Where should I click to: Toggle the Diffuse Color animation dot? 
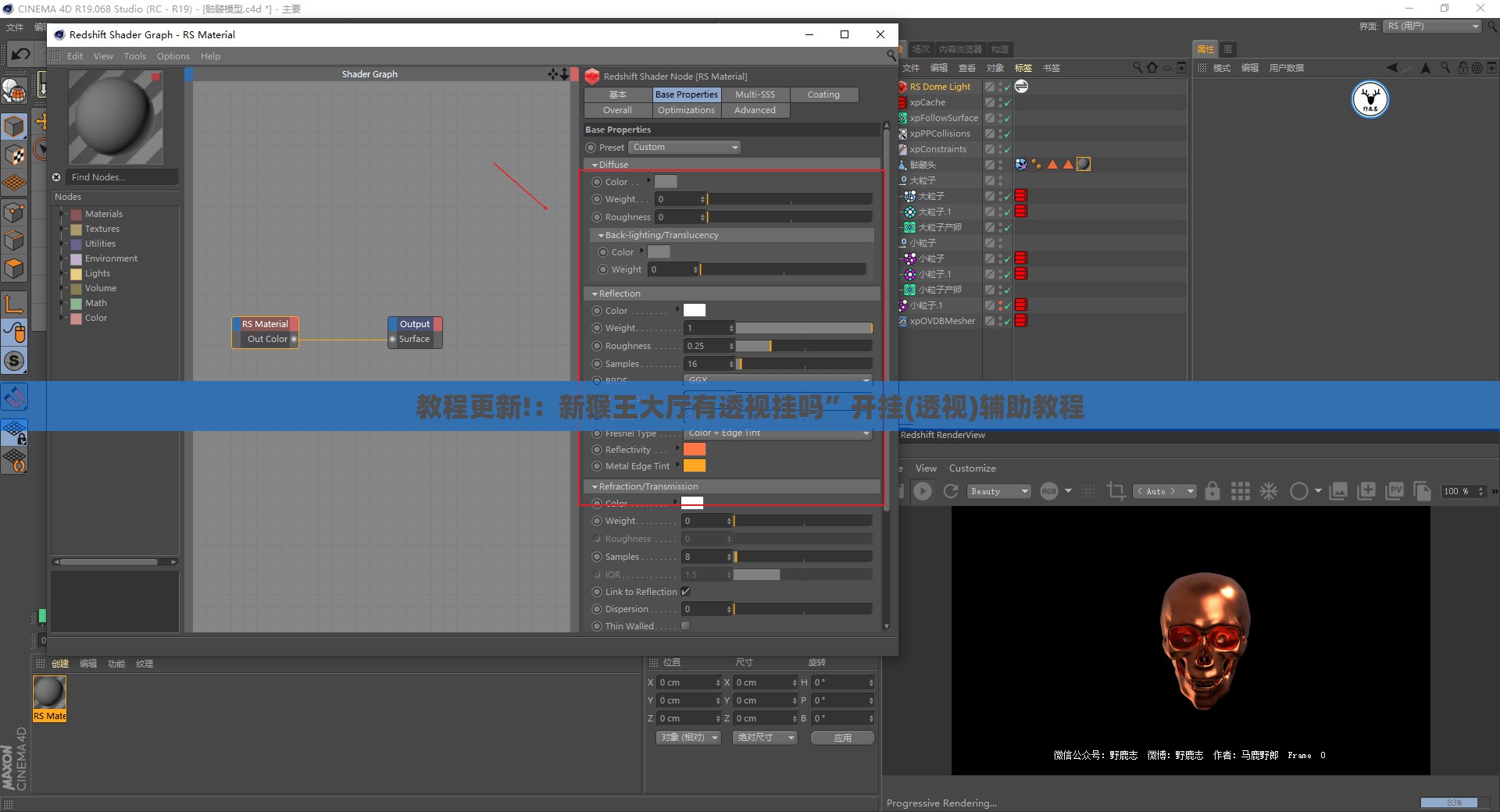click(597, 182)
